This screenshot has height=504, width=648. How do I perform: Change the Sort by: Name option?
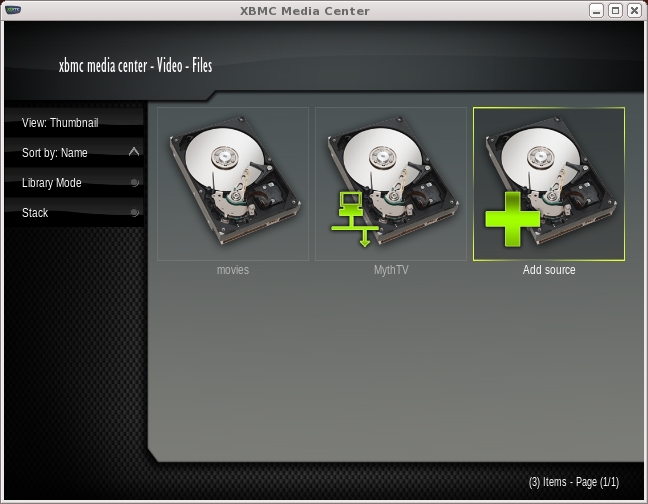coord(55,153)
